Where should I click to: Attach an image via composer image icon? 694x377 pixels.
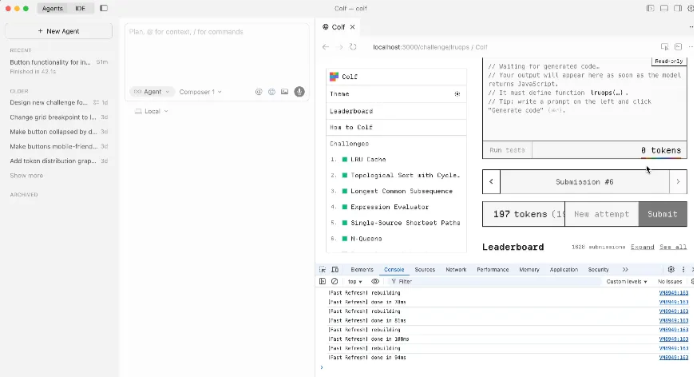click(x=284, y=92)
